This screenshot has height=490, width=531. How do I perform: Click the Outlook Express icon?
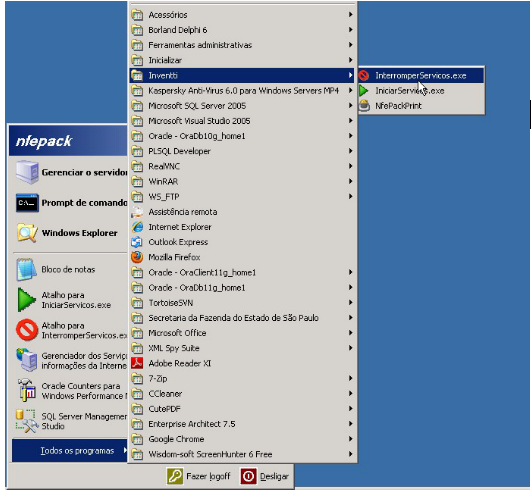[137, 242]
